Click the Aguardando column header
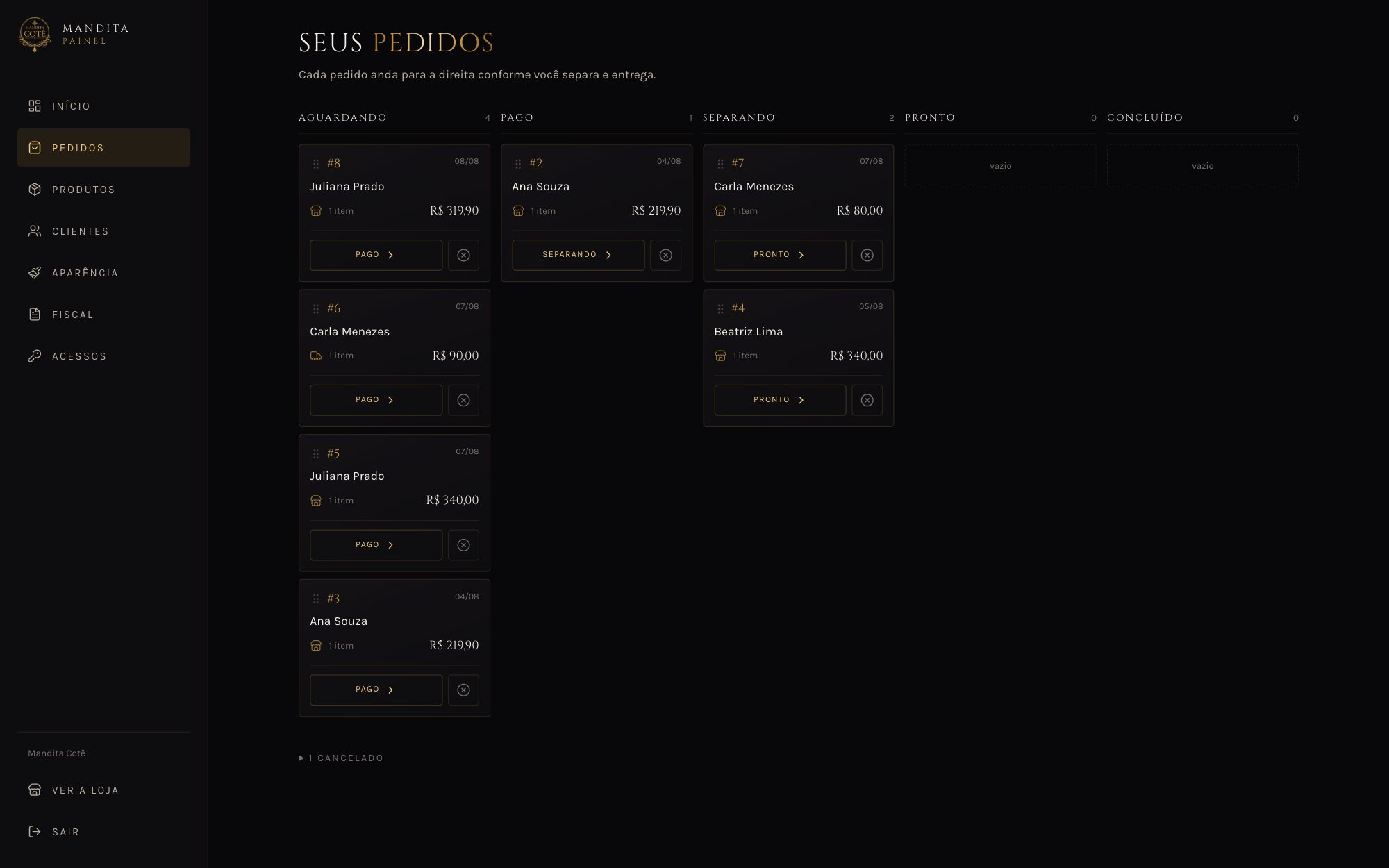 point(342,117)
